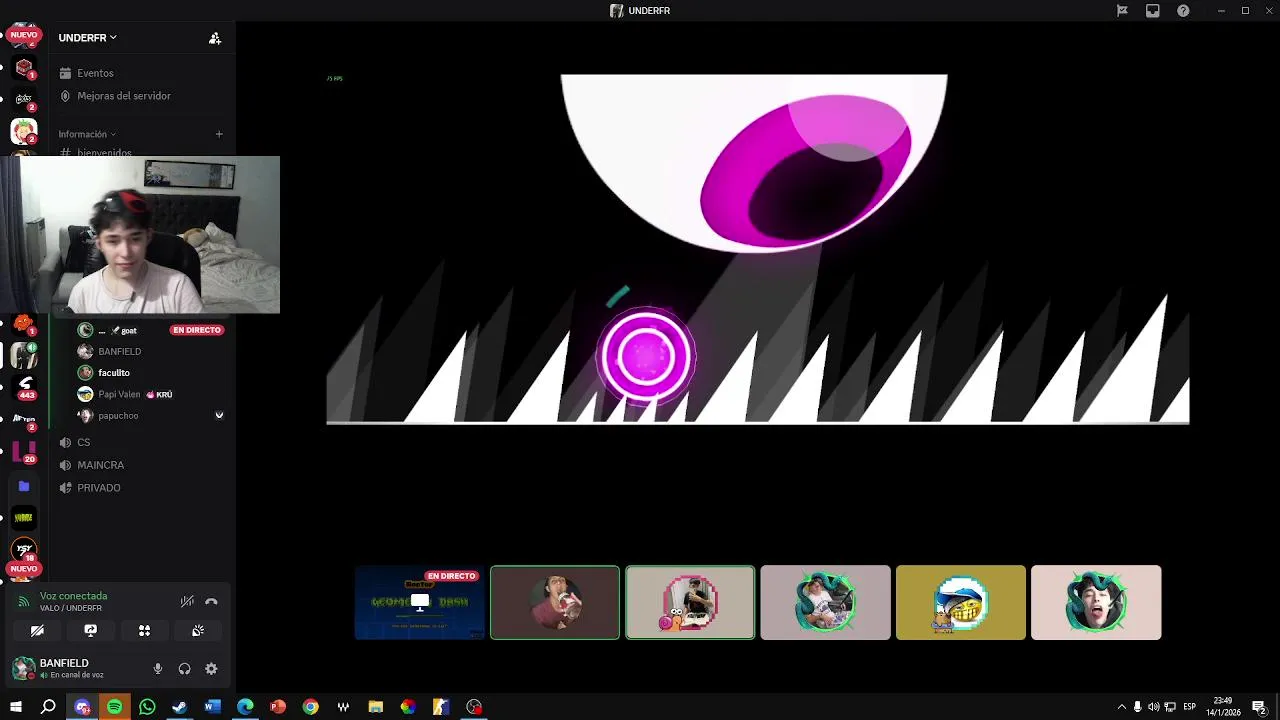Select Papi Valen in the voice list
1280x720 pixels.
point(118,394)
